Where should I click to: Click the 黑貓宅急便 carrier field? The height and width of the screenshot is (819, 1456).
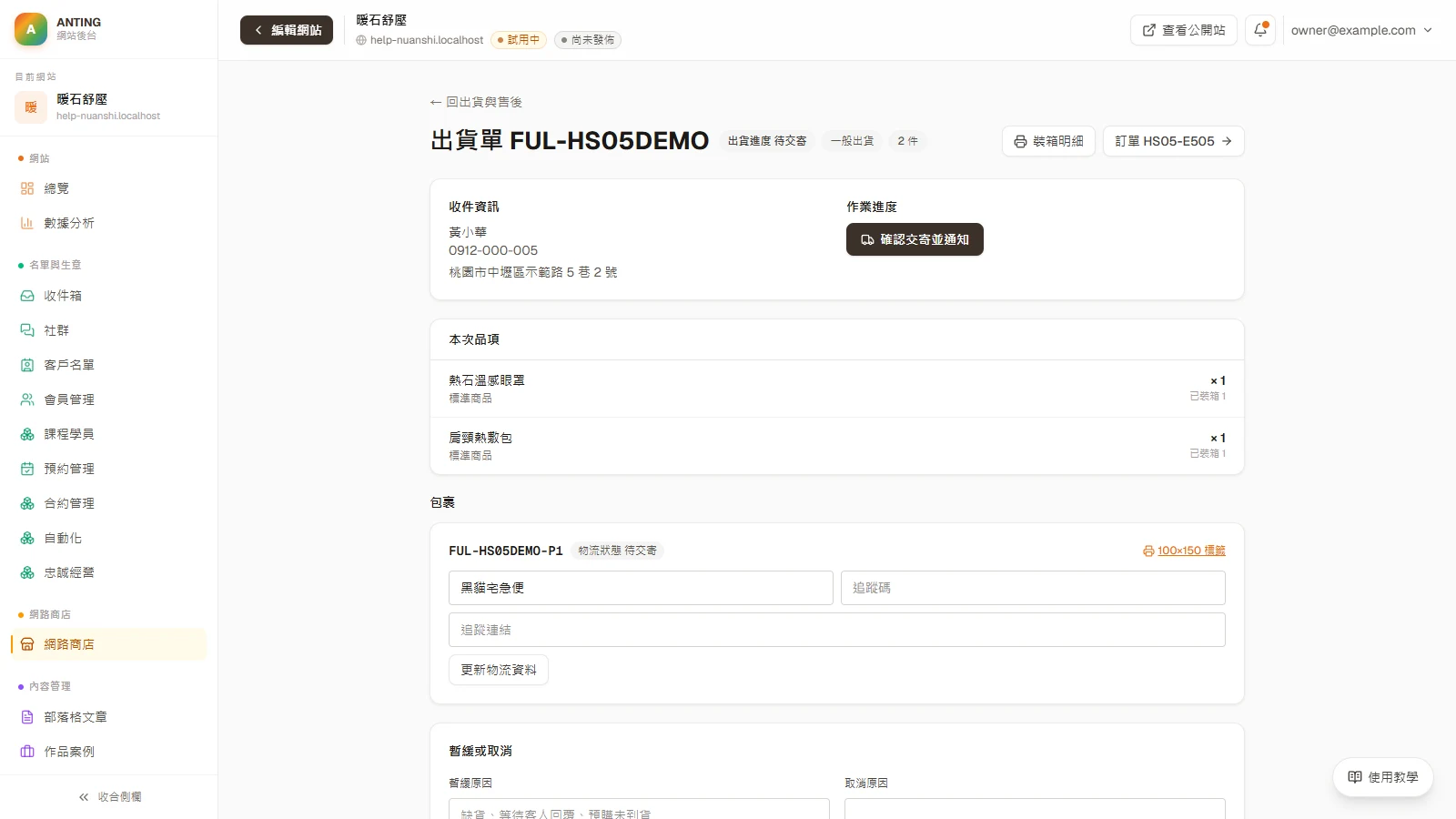click(x=641, y=588)
